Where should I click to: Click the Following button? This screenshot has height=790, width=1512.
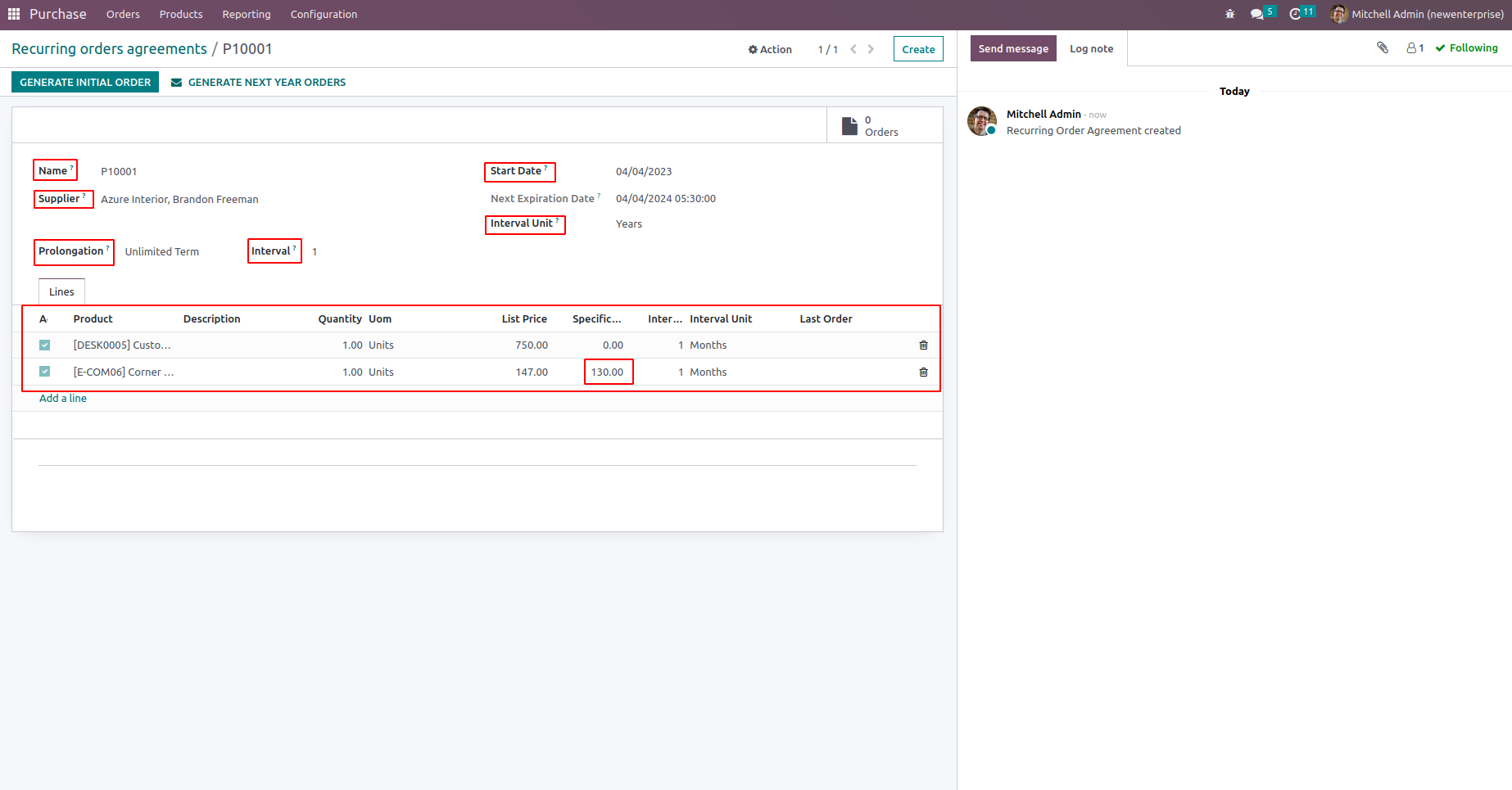(1466, 48)
